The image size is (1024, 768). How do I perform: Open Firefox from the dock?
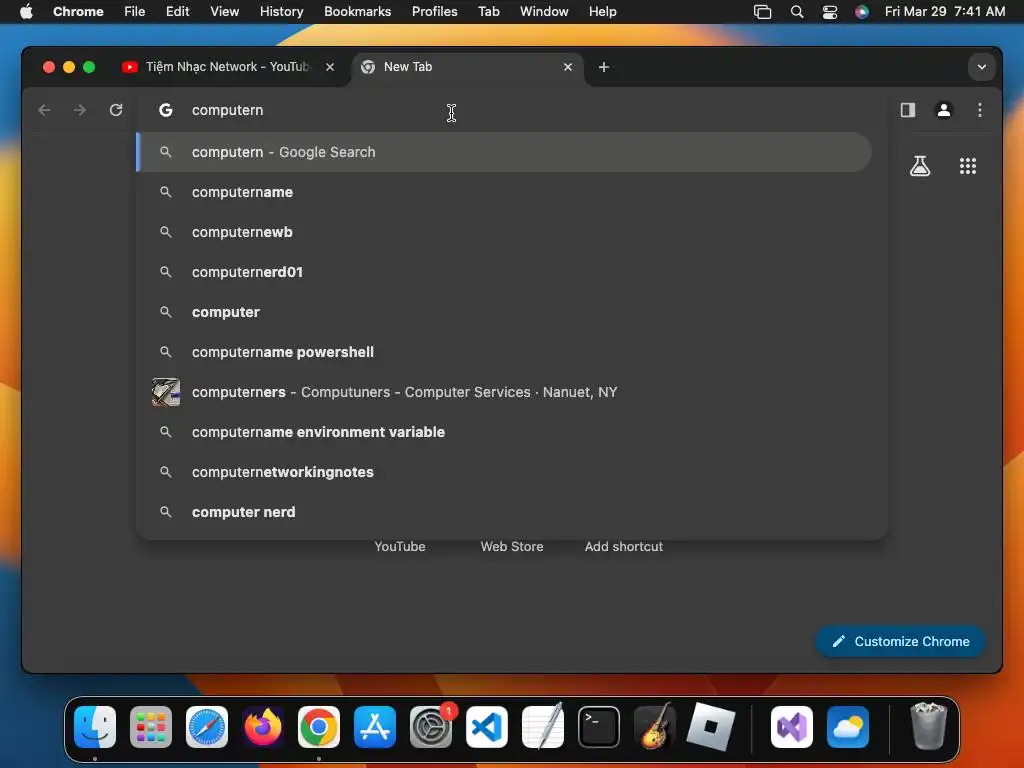[x=263, y=727]
